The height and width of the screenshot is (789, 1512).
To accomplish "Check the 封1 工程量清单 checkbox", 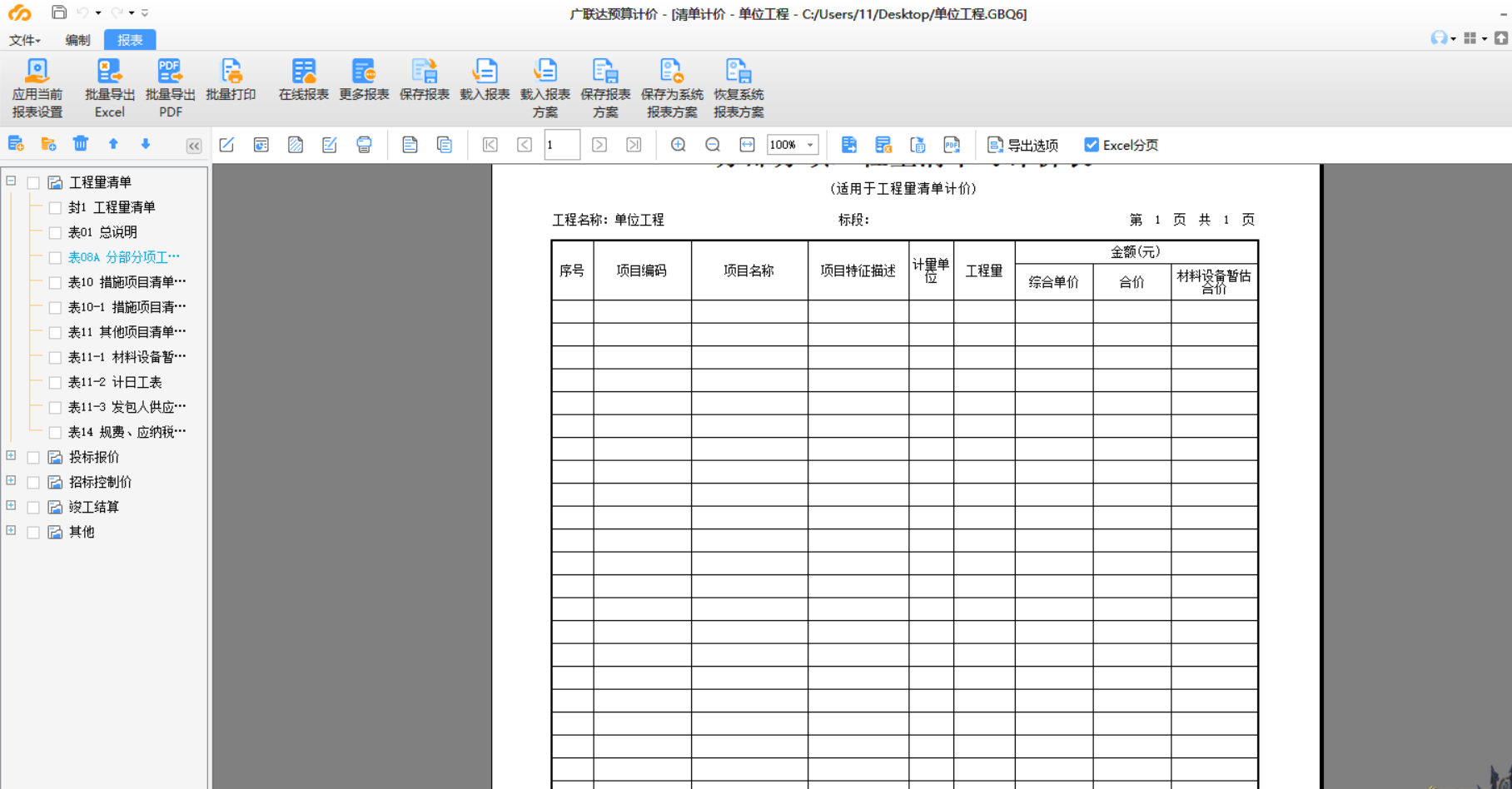I will [x=55, y=207].
